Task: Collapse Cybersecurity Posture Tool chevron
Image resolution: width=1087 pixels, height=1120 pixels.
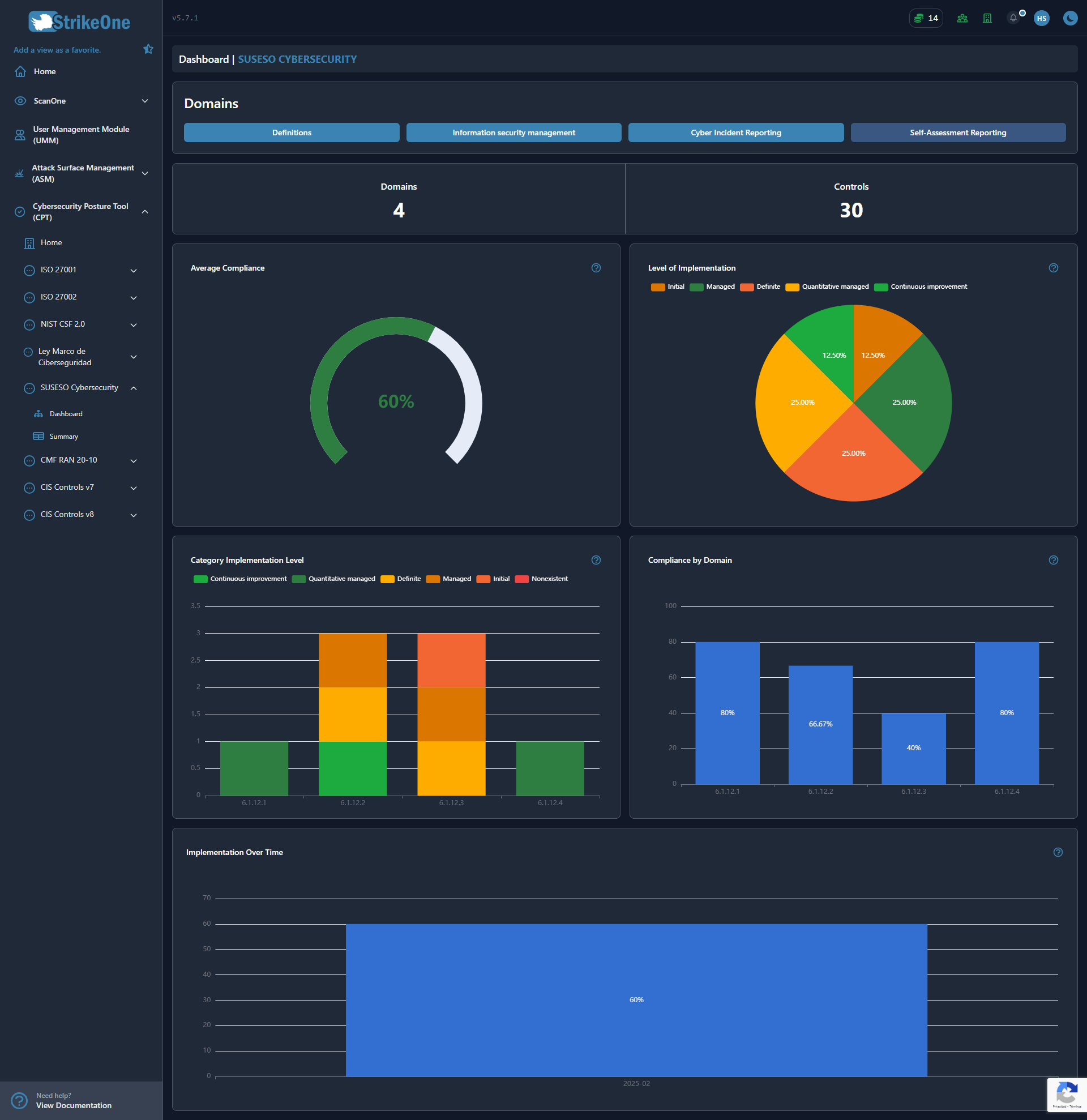Action: pyautogui.click(x=144, y=212)
